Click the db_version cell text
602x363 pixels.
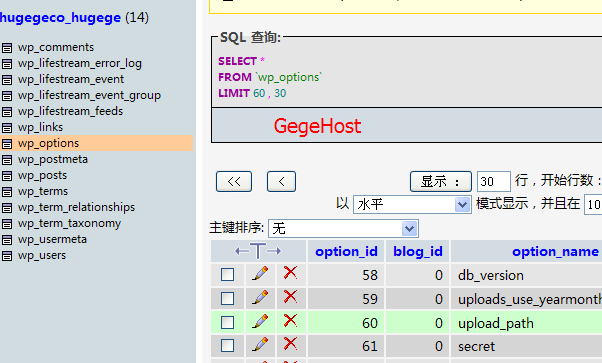click(491, 275)
